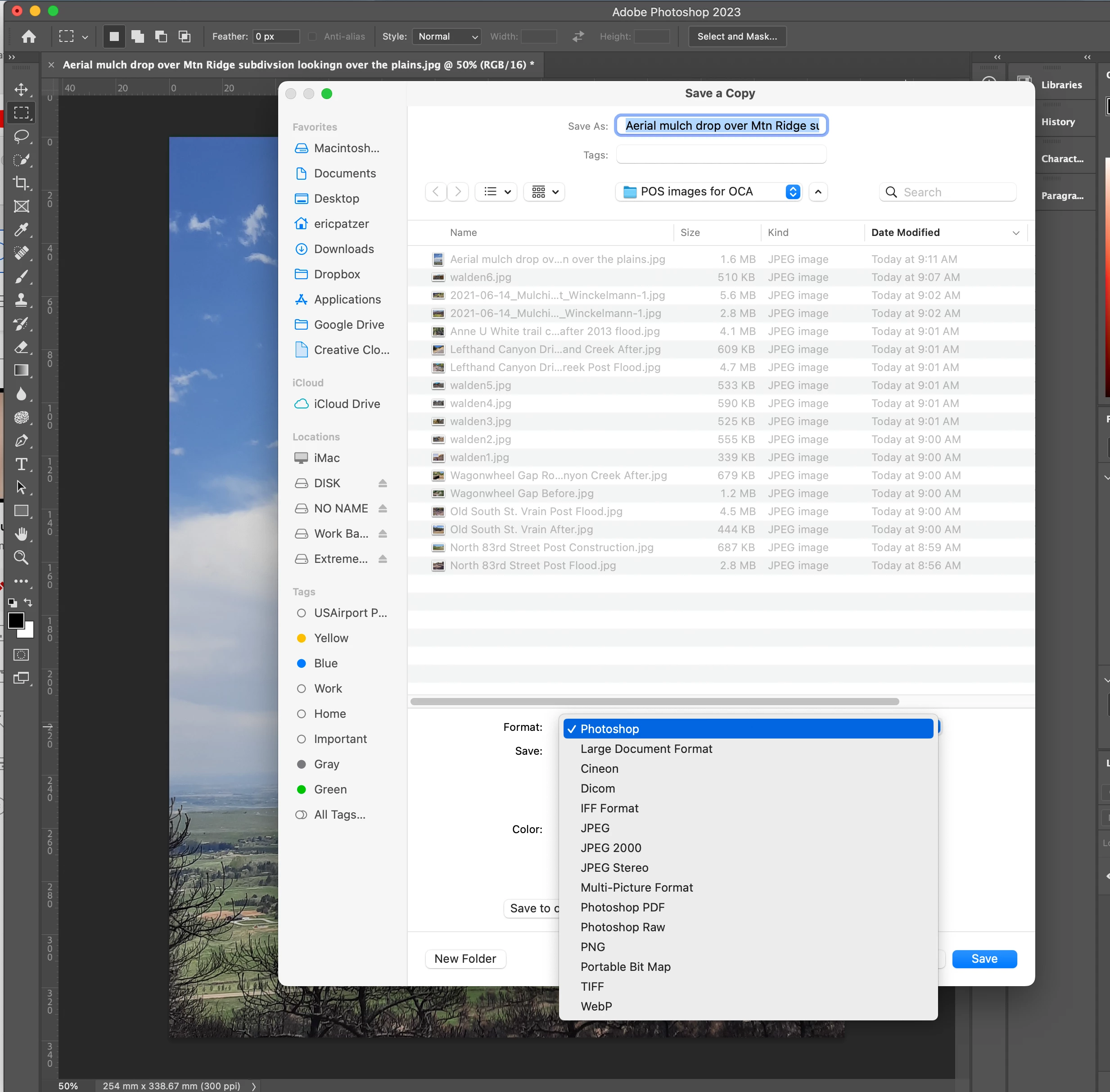Choose PNG from the format list
The width and height of the screenshot is (1110, 1092).
[592, 947]
